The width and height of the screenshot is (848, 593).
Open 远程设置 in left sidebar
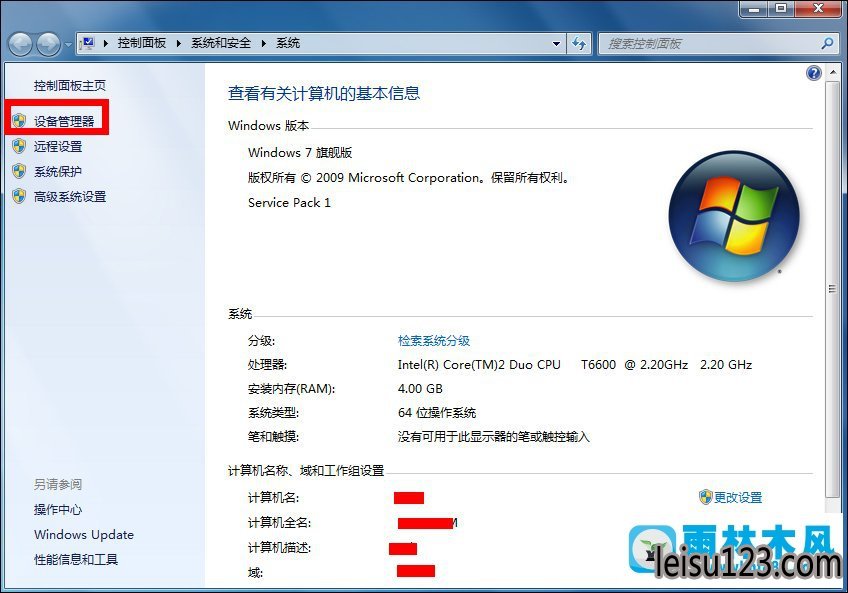[58, 147]
